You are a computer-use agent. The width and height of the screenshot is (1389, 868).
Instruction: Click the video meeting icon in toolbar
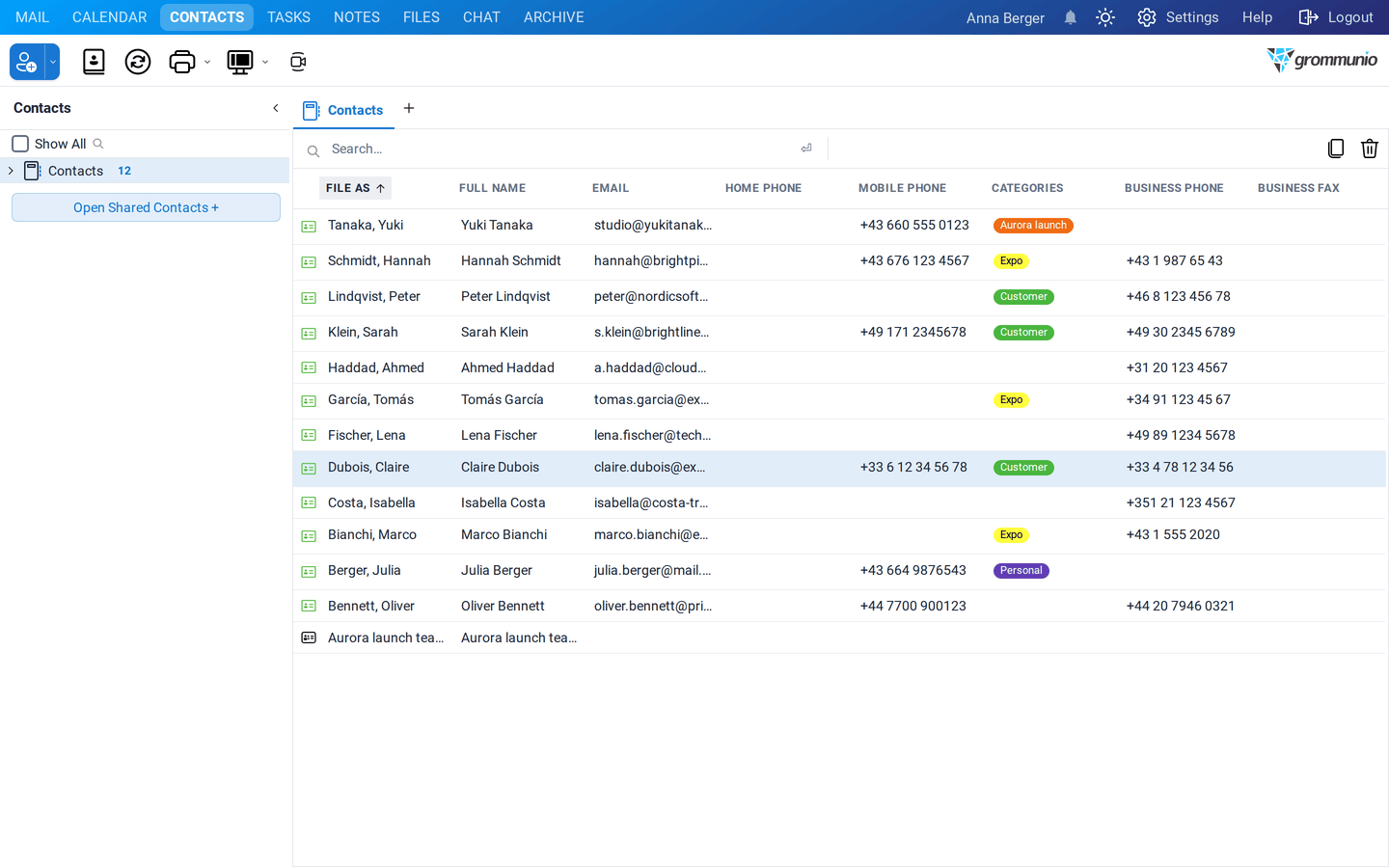[298, 62]
